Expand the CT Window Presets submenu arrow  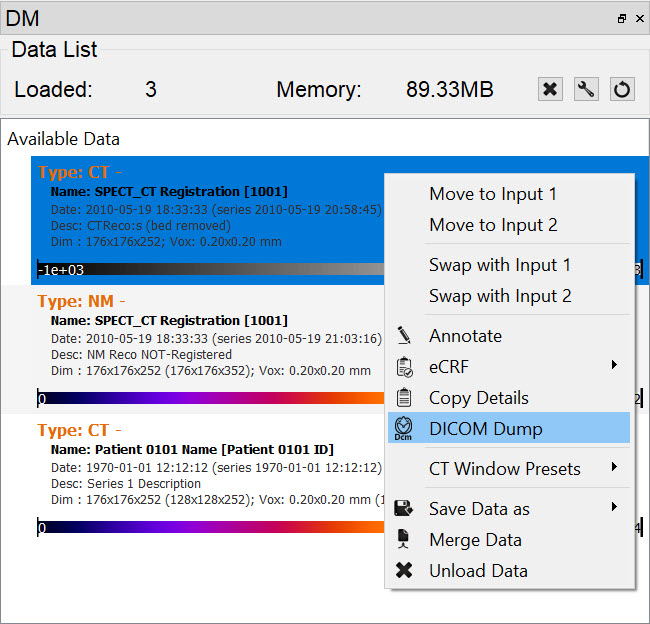(x=614, y=468)
